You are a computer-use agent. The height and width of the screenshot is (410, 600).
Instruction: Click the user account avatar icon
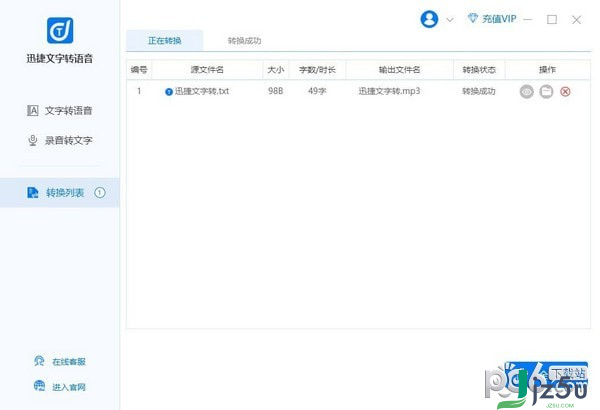[429, 19]
